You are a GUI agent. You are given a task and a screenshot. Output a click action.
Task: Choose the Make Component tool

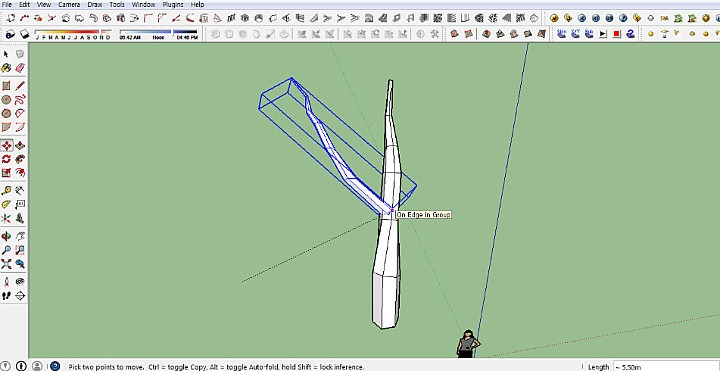(x=20, y=54)
